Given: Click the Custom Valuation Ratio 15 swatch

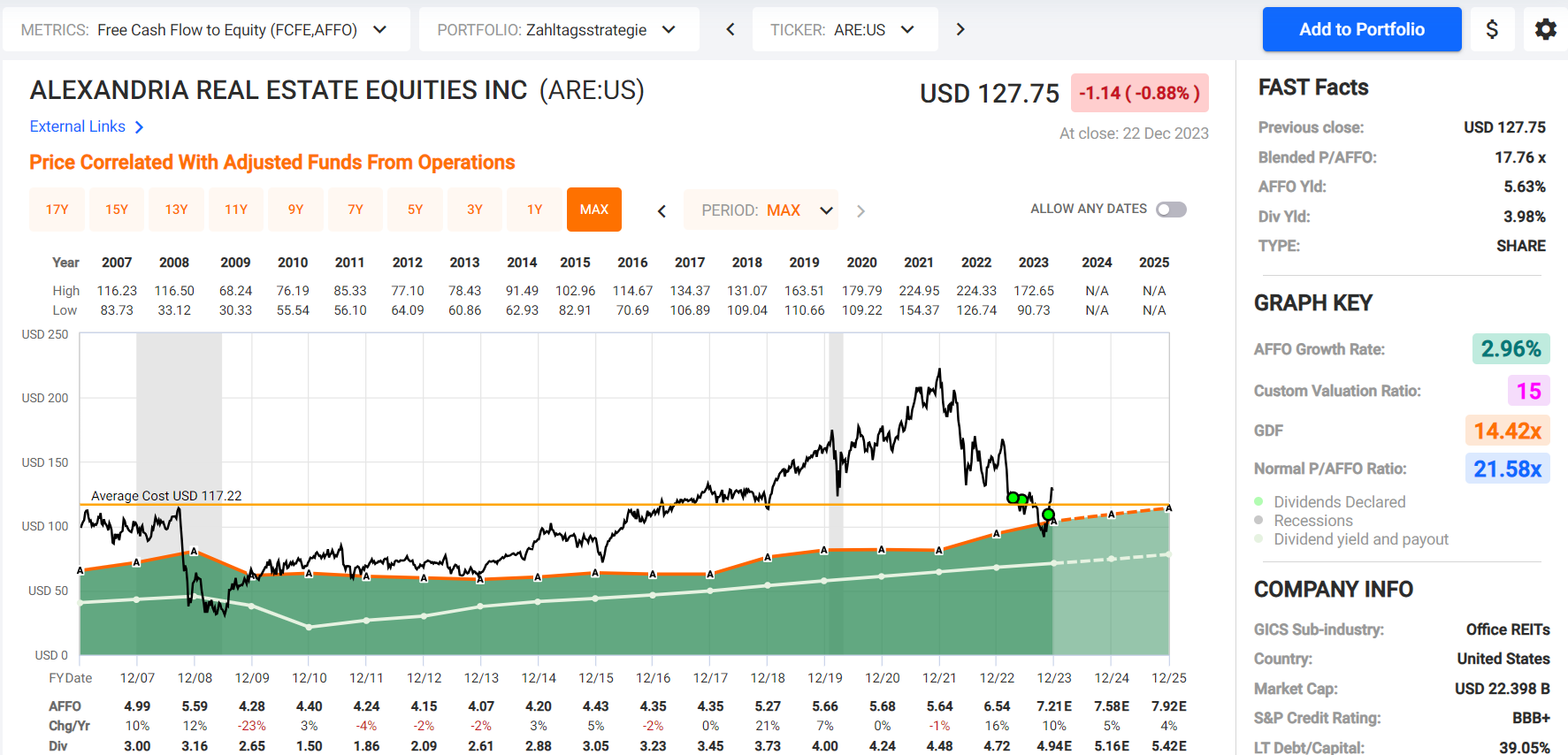Looking at the screenshot, I should tap(1528, 391).
